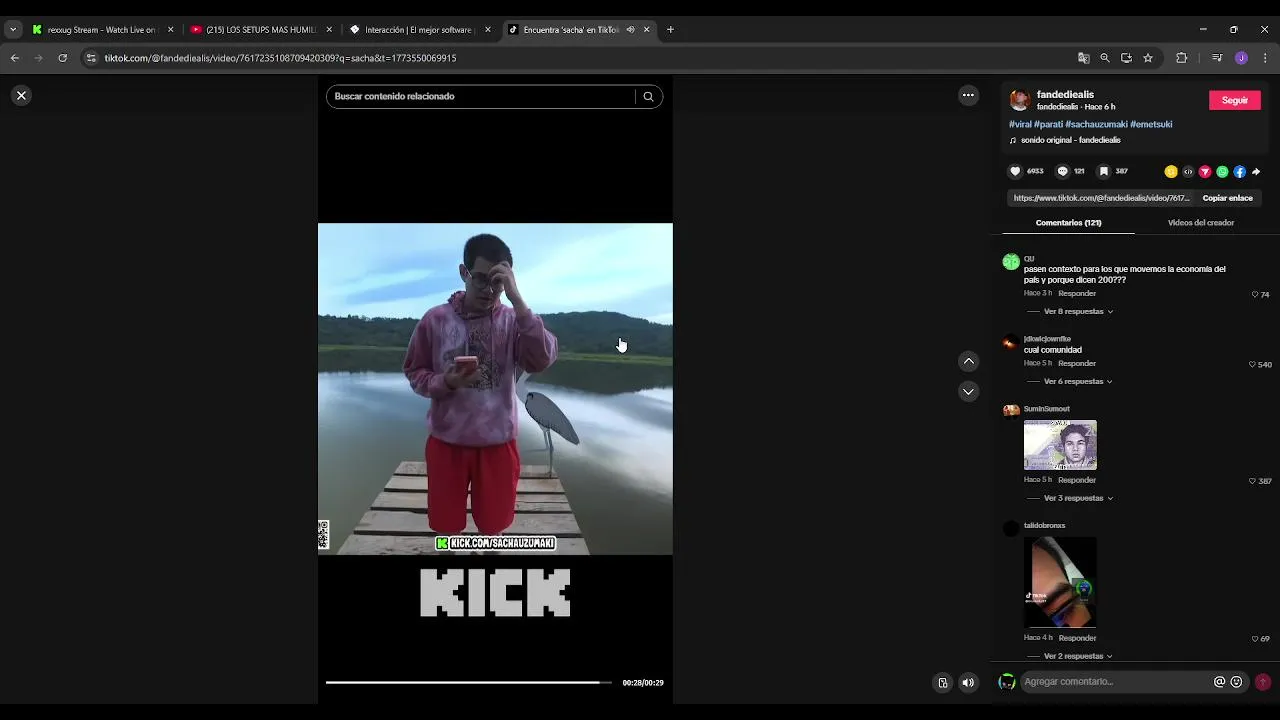
Task: Open browser zoom control icon
Action: (x=1105, y=58)
